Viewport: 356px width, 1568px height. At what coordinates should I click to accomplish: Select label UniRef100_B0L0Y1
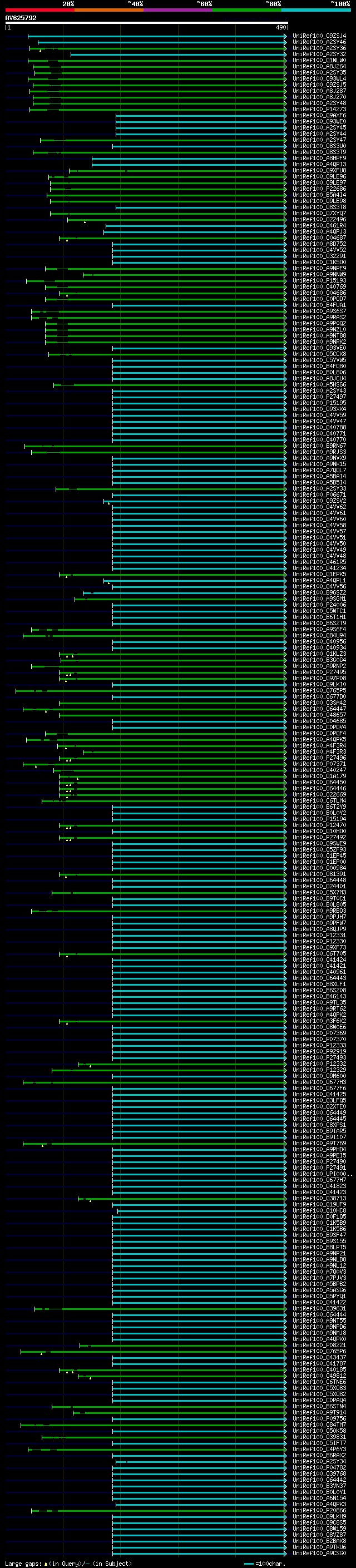pyautogui.click(x=319, y=1492)
